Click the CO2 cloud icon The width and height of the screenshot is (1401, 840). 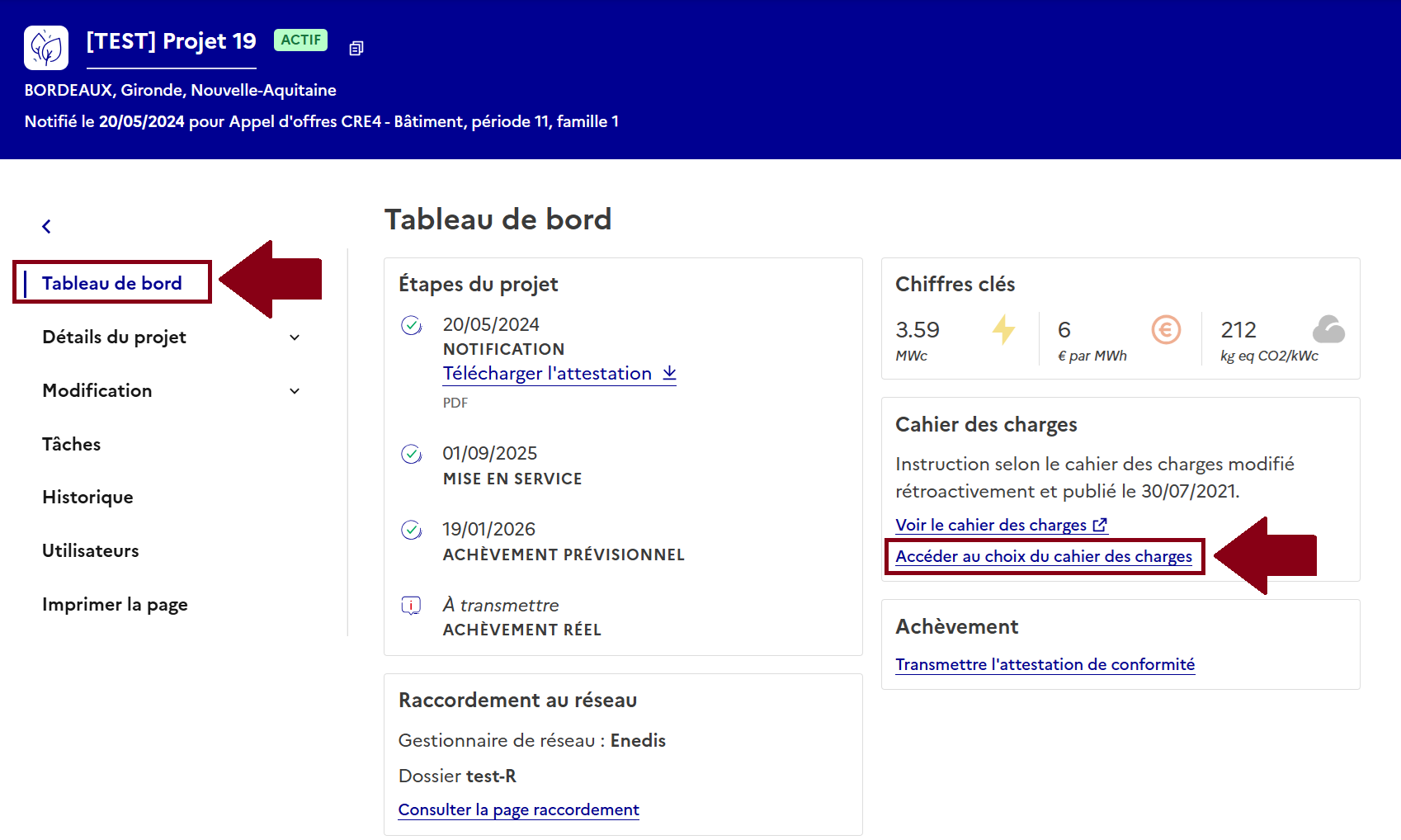(1328, 329)
